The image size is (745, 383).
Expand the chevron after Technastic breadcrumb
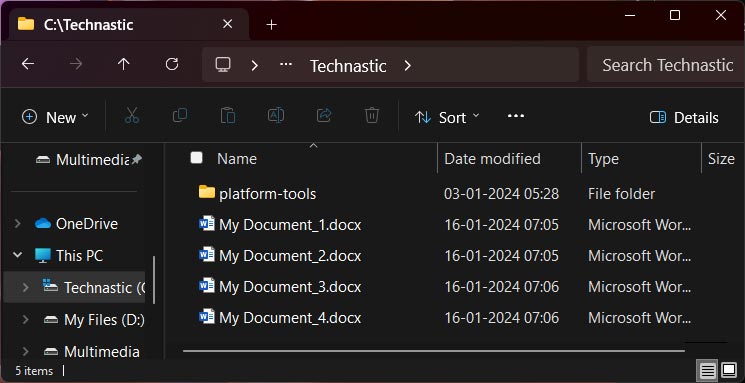pos(408,65)
